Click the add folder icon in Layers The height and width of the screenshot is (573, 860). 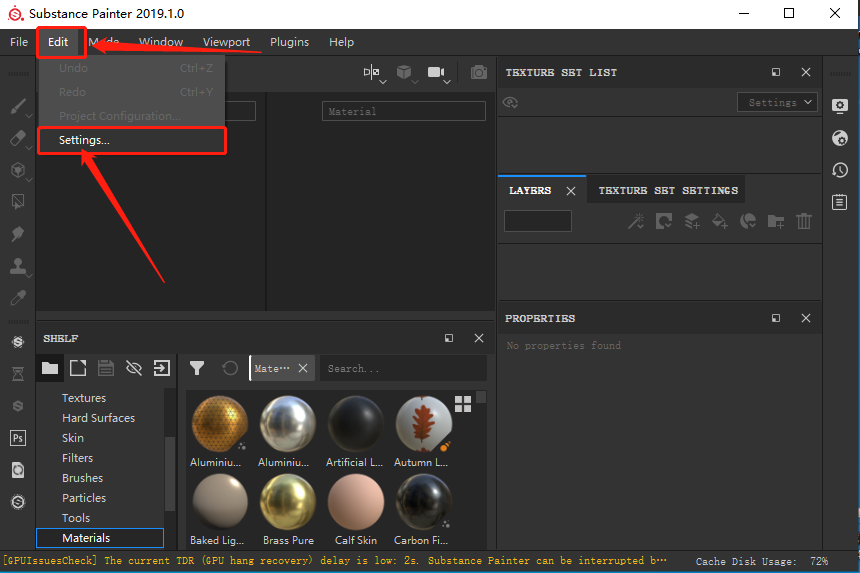[x=776, y=221]
